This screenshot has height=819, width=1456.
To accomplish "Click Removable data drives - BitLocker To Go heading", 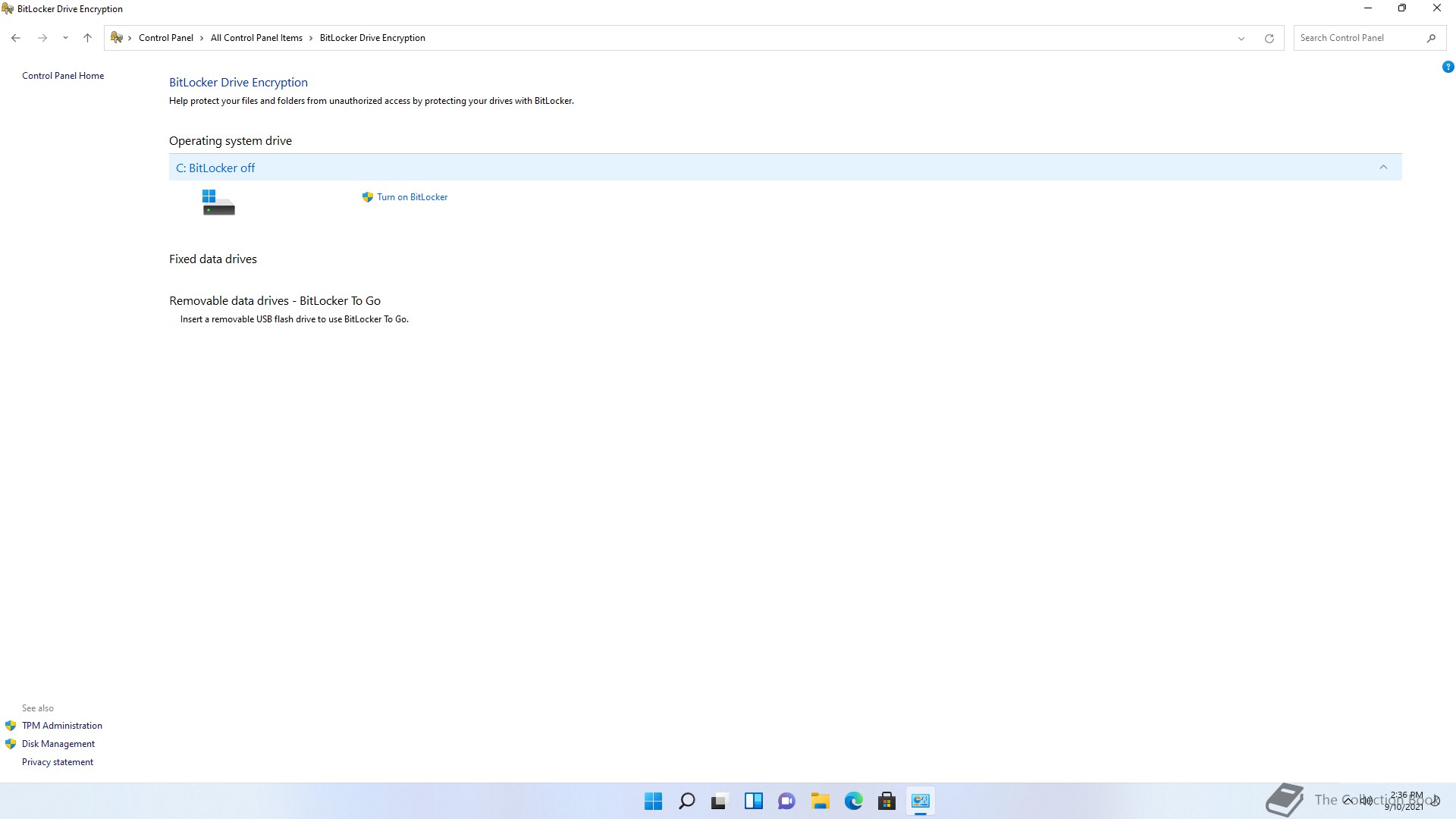I will coord(275,301).
